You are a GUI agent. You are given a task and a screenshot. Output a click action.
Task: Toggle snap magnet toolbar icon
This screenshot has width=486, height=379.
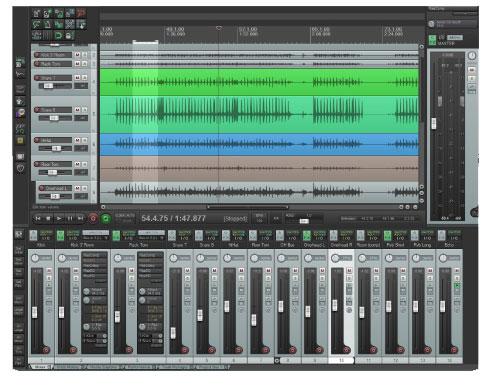(x=59, y=35)
